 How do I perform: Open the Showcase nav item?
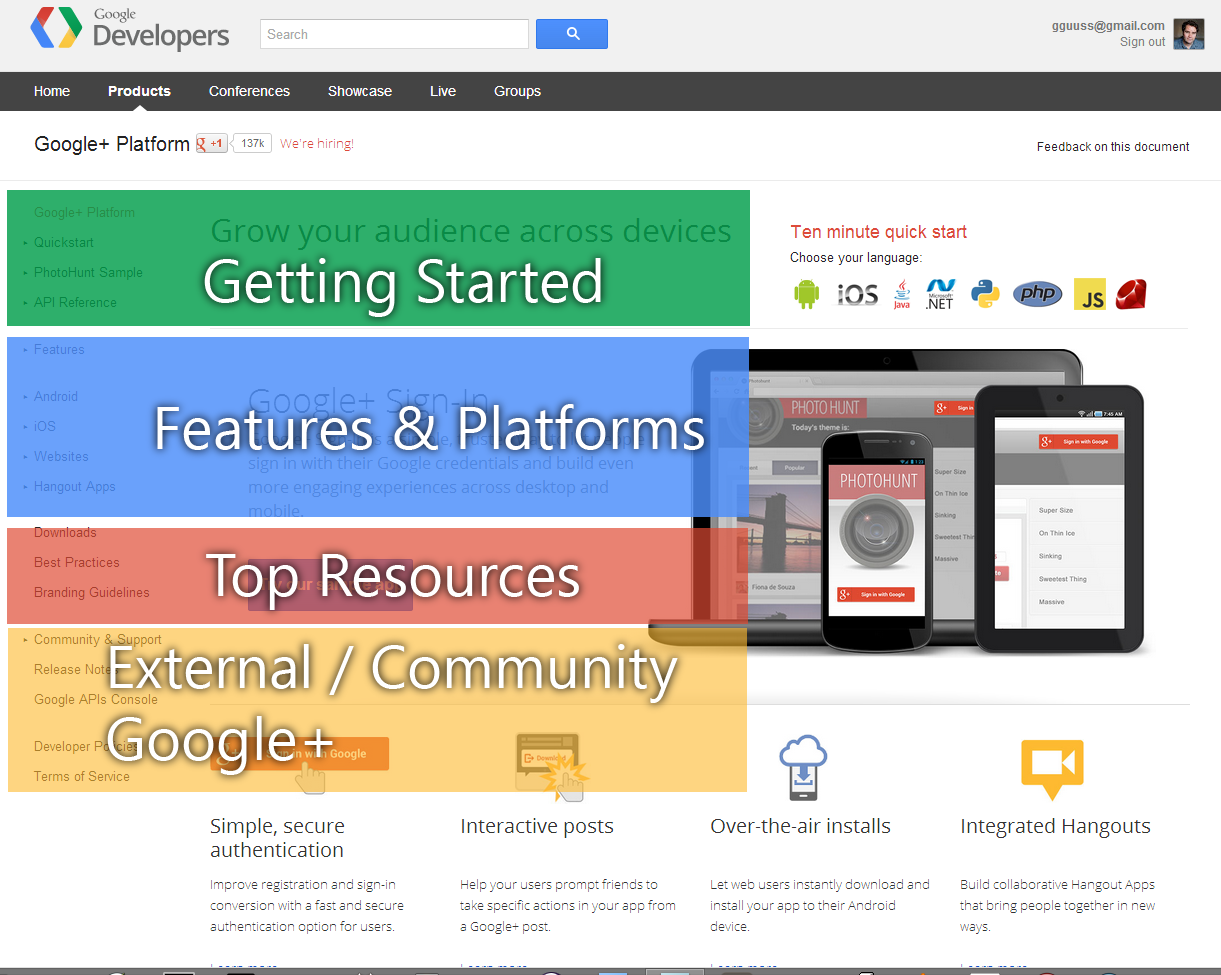point(360,91)
